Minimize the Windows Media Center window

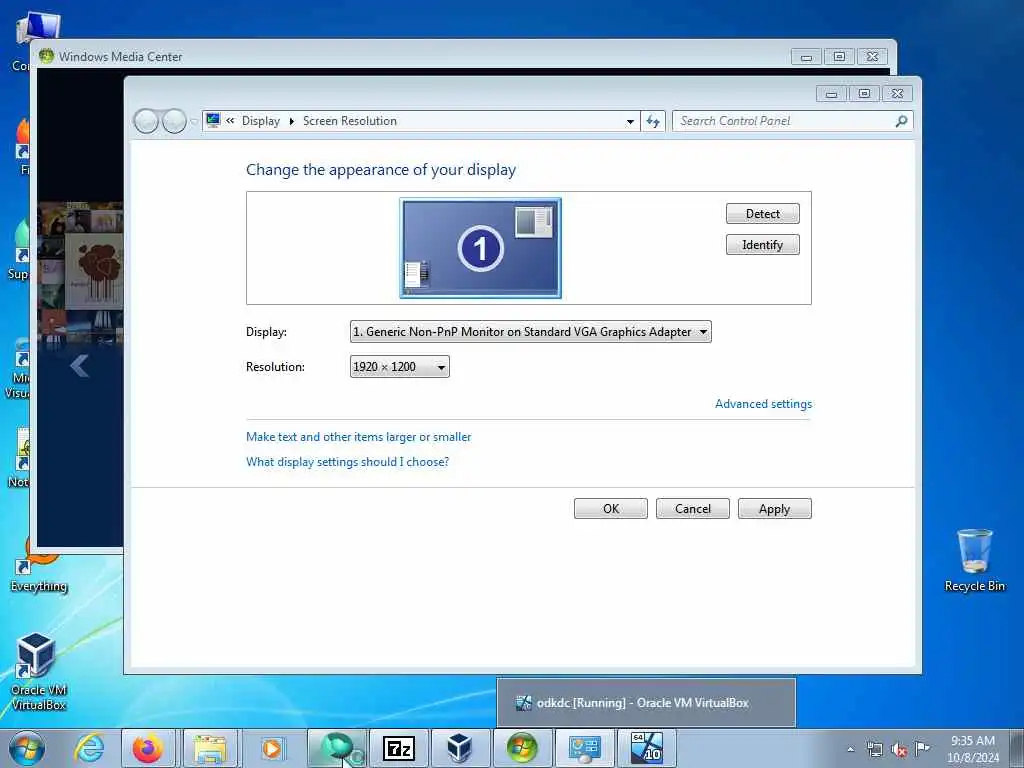(807, 57)
